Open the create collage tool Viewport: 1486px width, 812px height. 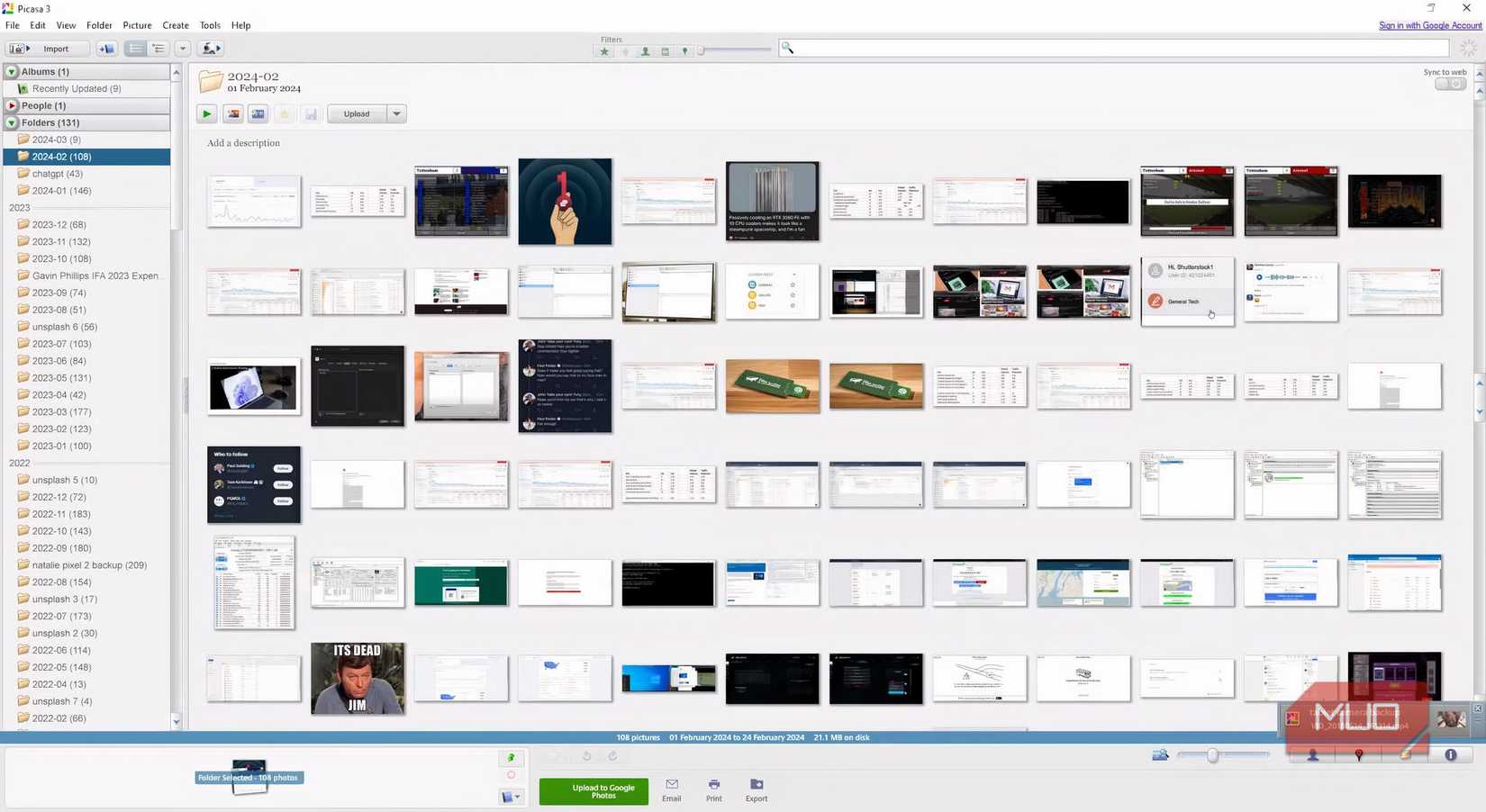point(232,113)
